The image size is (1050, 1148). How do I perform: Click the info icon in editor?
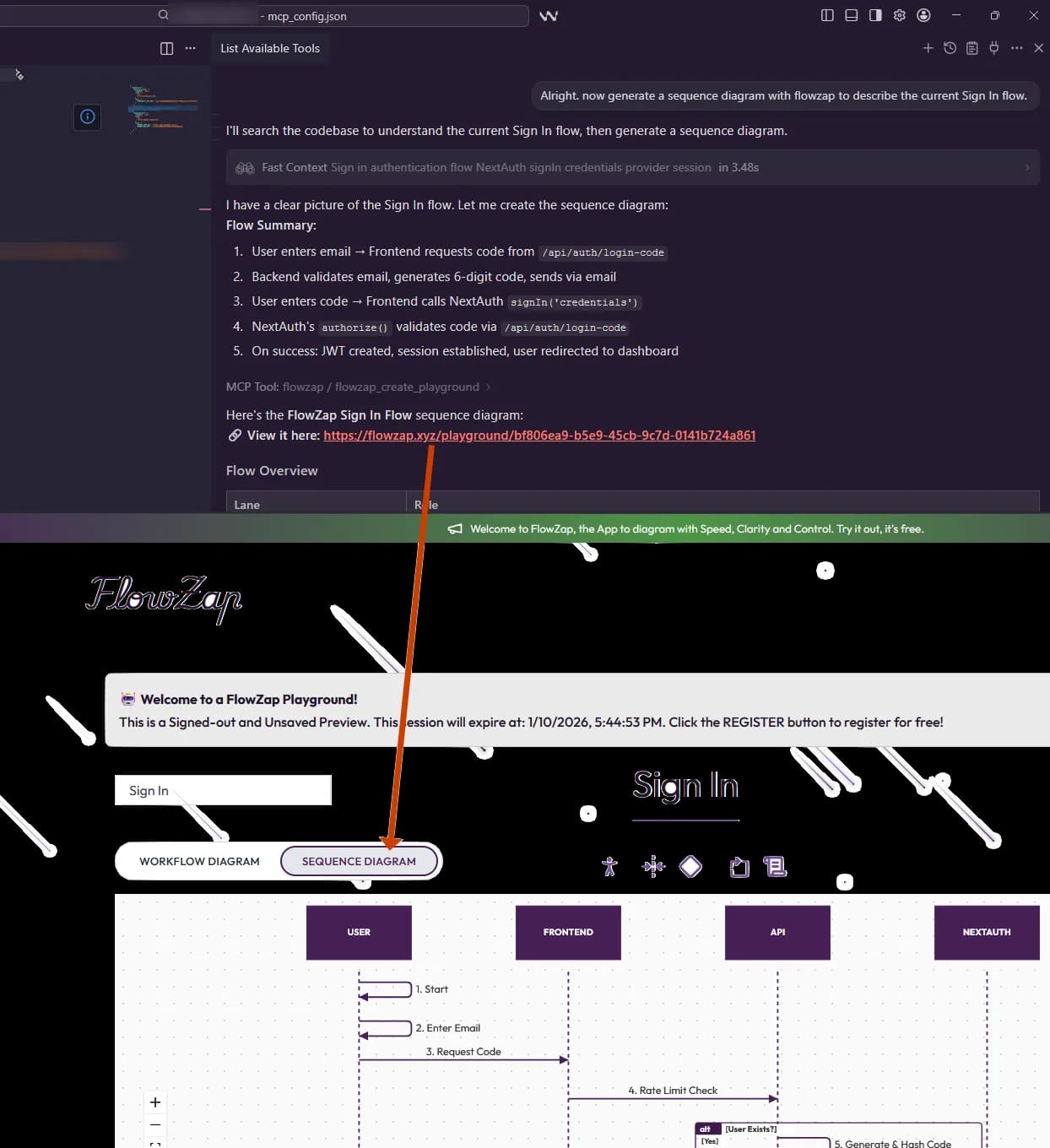pos(88,116)
